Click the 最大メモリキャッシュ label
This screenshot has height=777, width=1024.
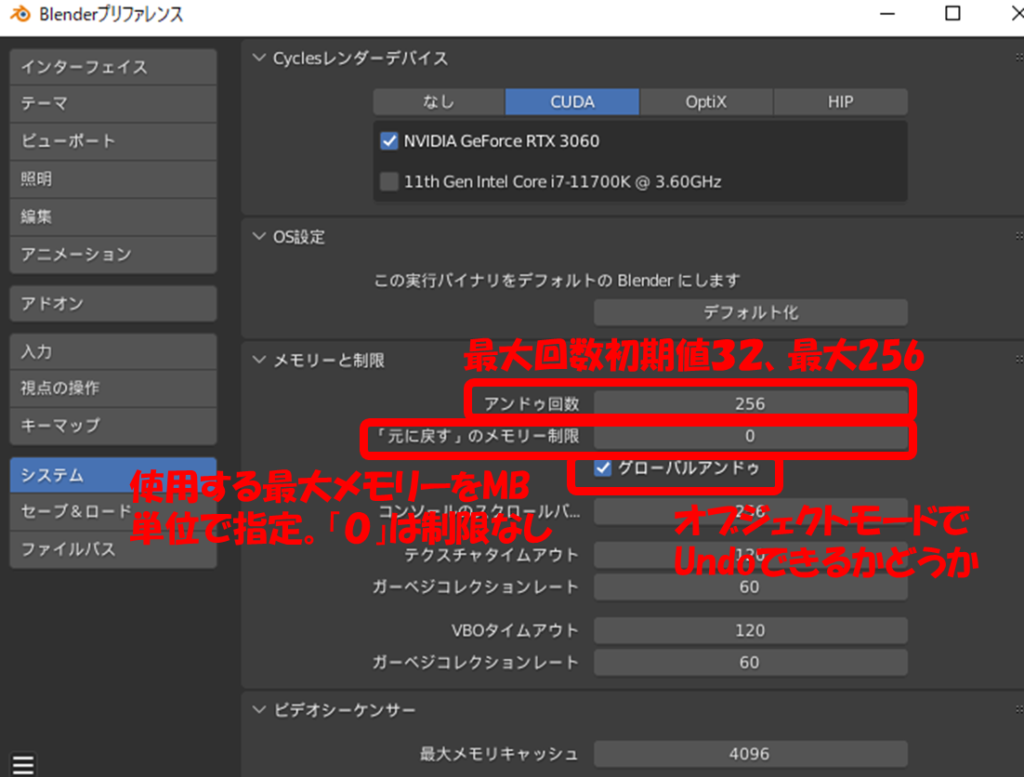click(499, 754)
